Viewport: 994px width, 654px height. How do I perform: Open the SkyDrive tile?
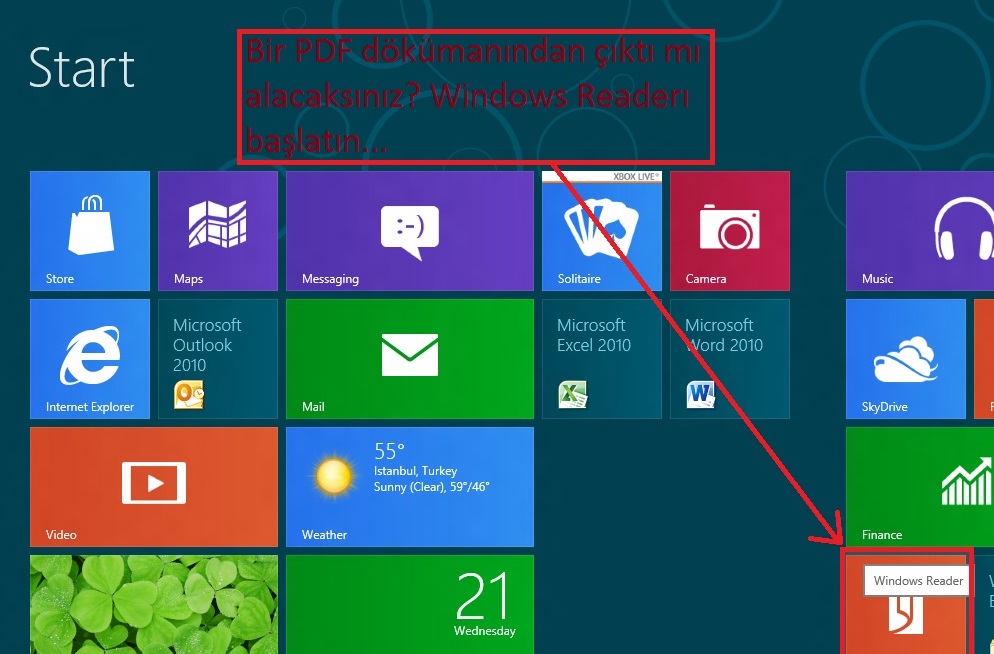906,359
